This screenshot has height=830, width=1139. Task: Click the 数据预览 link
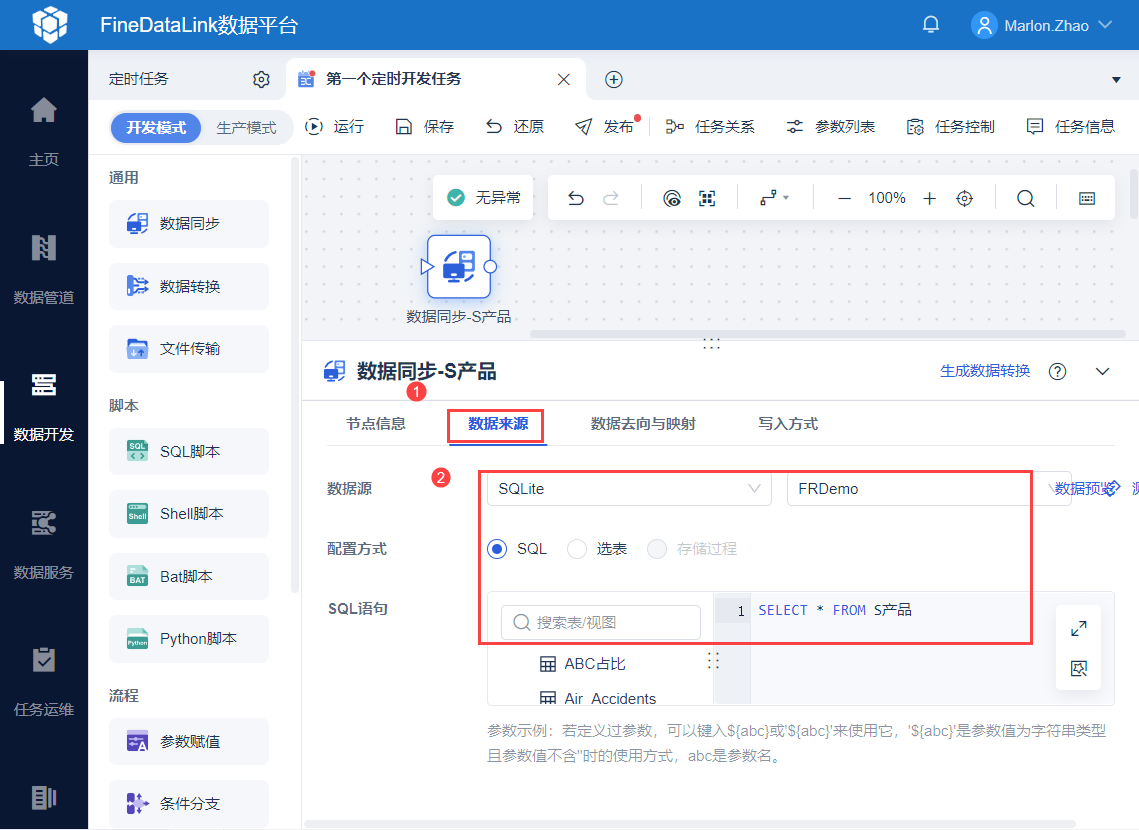tap(1087, 489)
